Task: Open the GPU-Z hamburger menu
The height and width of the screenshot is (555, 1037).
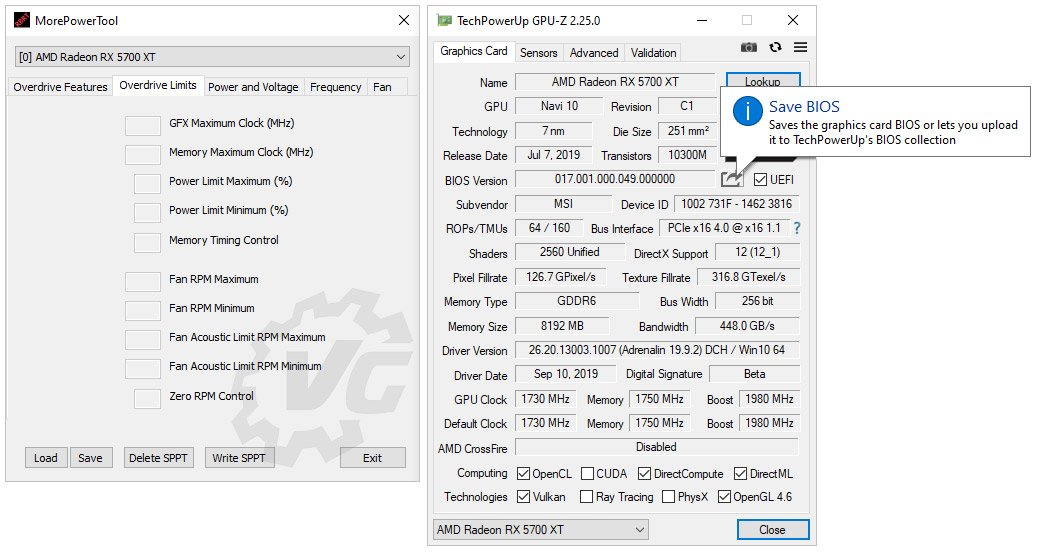Action: 800,47
